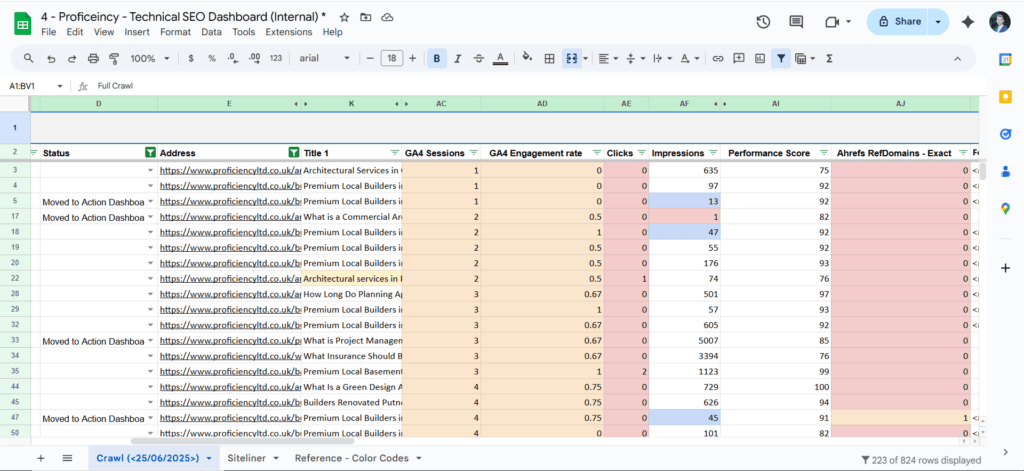This screenshot has width=1024, height=471.
Task: Open Google Maps side panel icon
Action: pos(1006,208)
